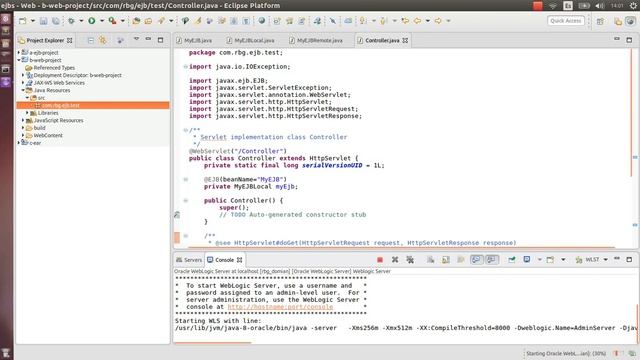The image size is (640, 360).
Task: Click the Collapse All icon in Project Explorer
Action: coord(91,40)
